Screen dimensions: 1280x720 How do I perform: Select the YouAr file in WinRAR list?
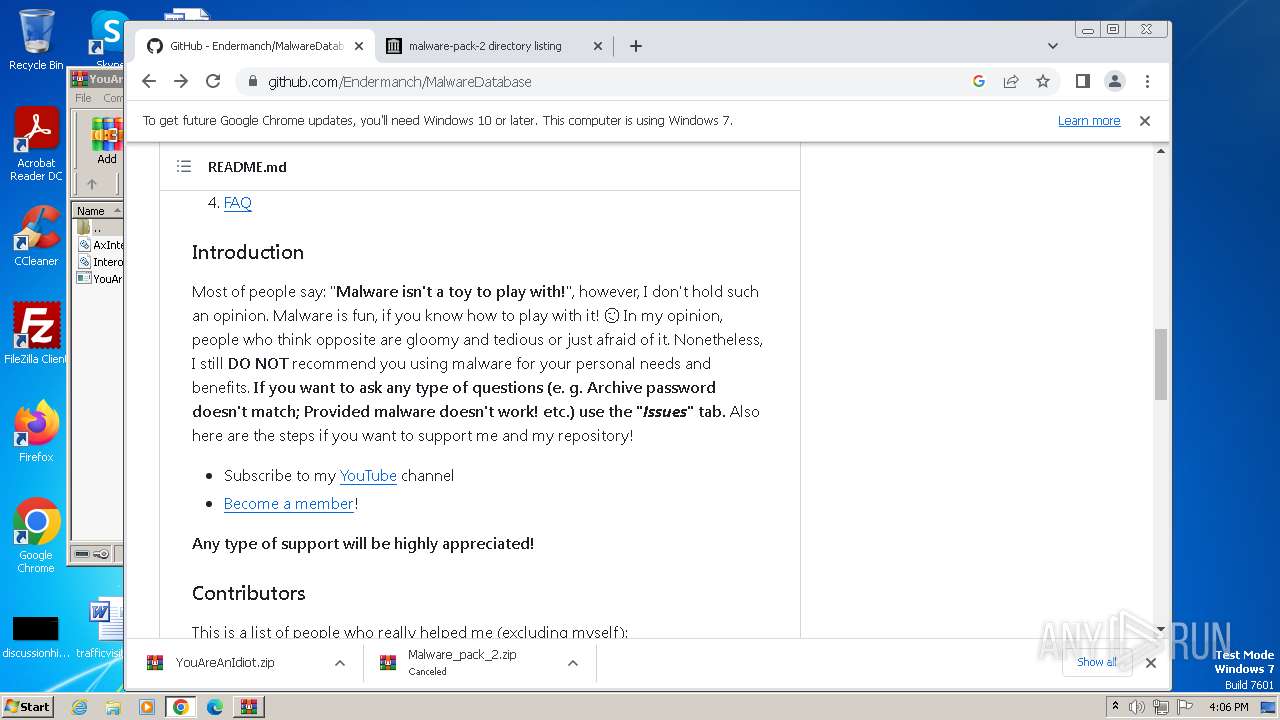coord(100,279)
